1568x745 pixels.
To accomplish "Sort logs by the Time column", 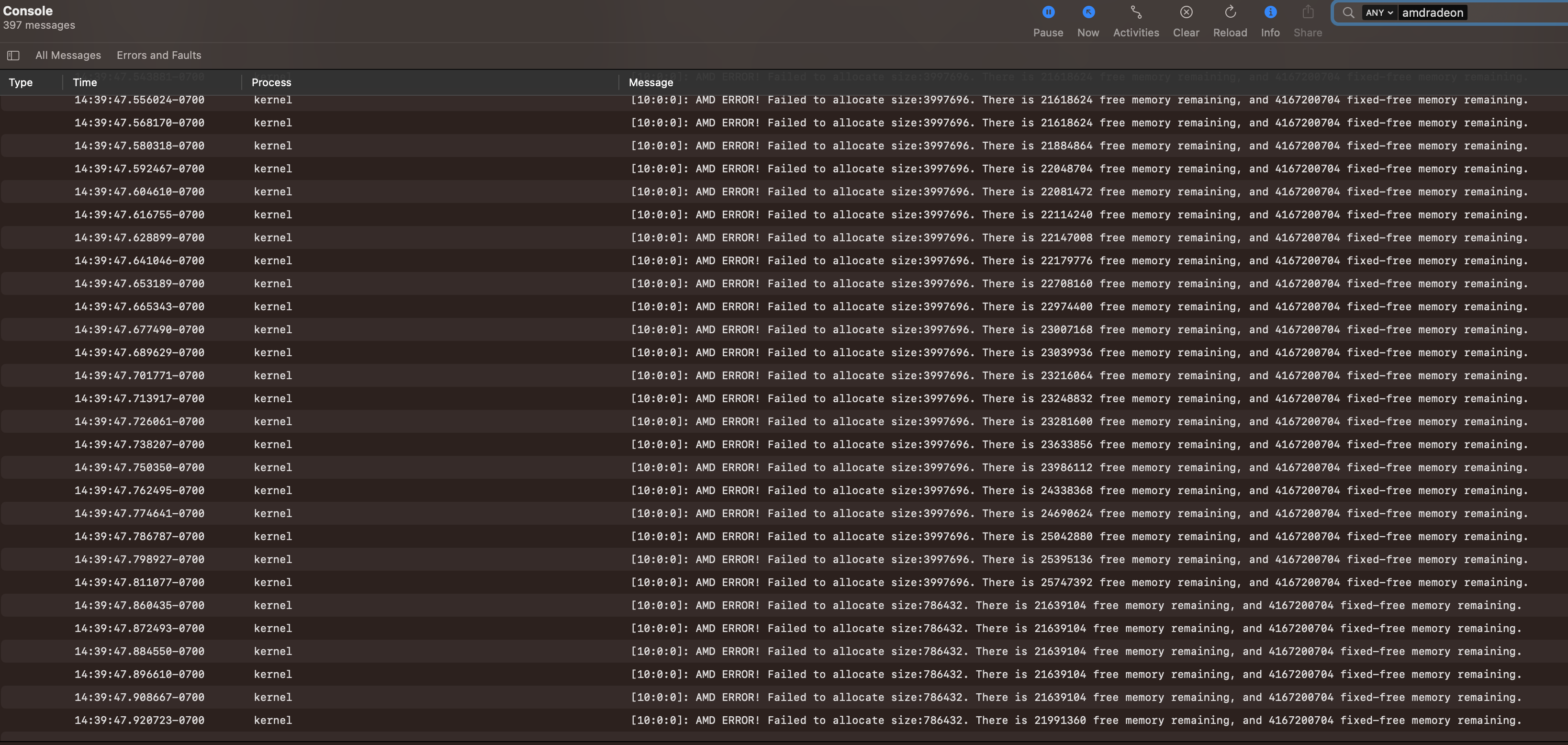I will point(85,82).
